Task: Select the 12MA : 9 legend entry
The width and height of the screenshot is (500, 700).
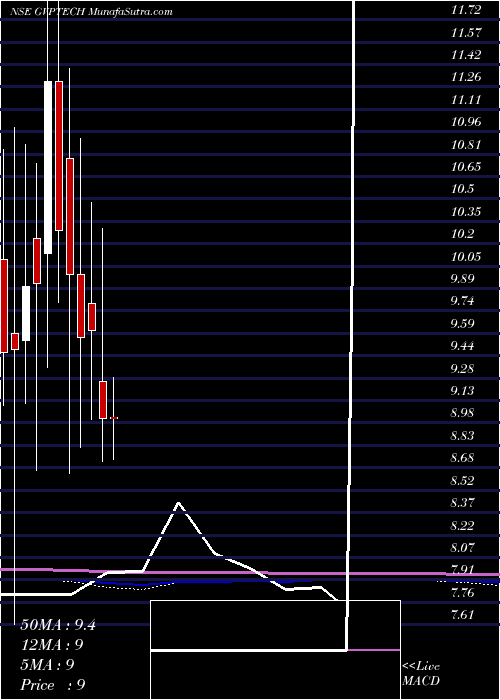Action: [x=52, y=645]
